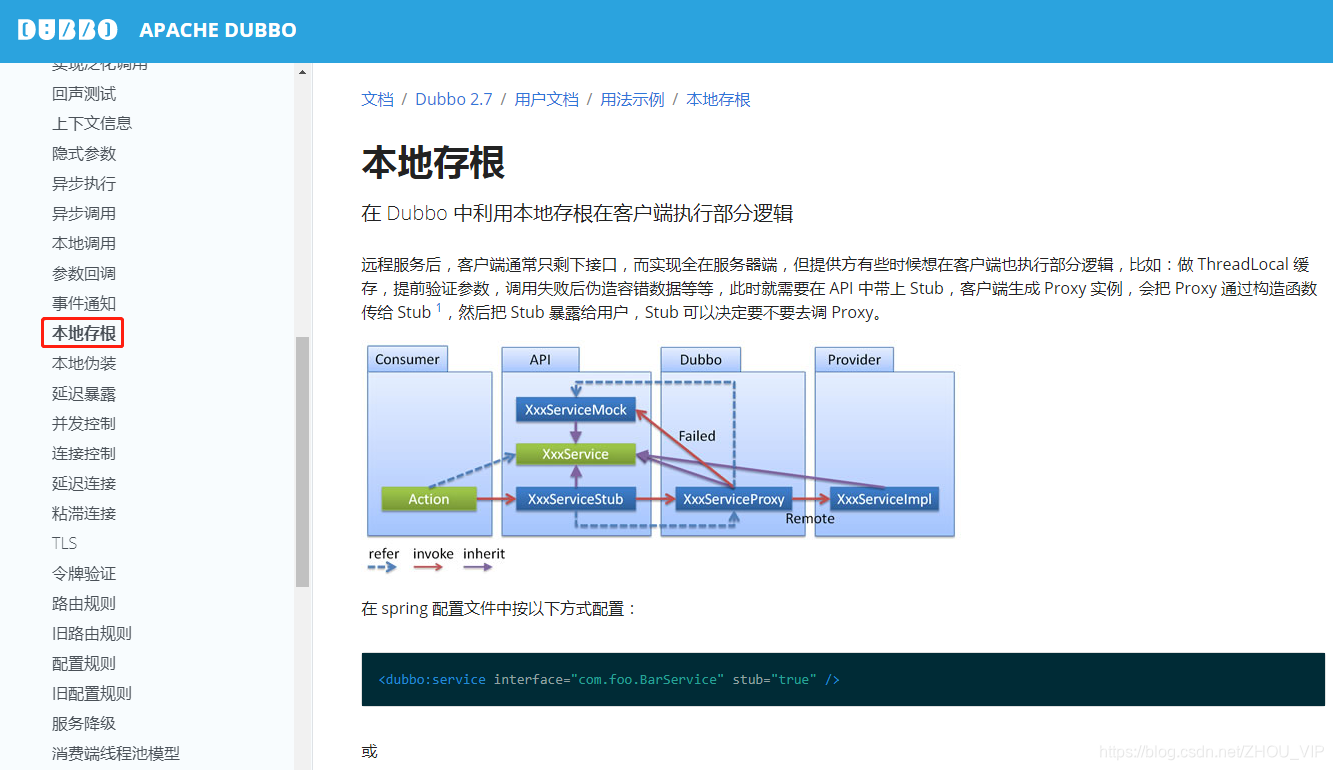Go to 路由规则 sidebar item
The height and width of the screenshot is (770, 1333).
(84, 603)
